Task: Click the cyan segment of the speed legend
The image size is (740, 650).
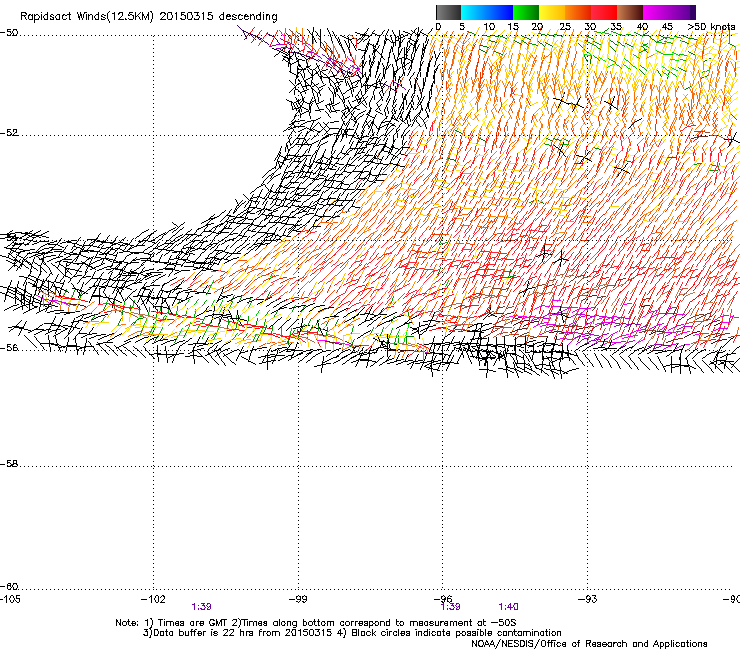Action: [473, 12]
